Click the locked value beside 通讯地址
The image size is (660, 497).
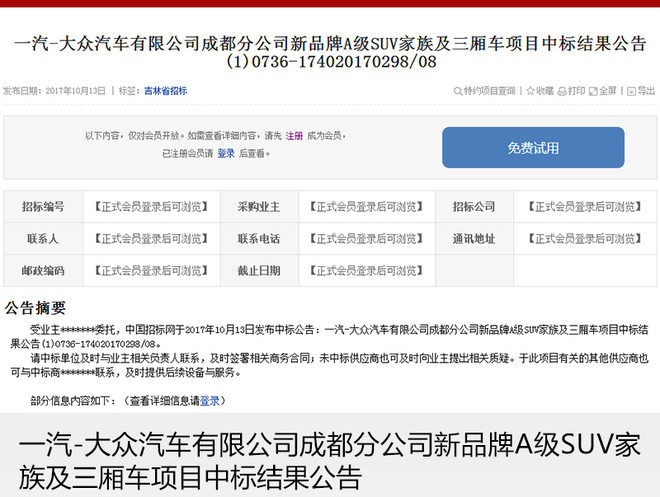(x=584, y=239)
